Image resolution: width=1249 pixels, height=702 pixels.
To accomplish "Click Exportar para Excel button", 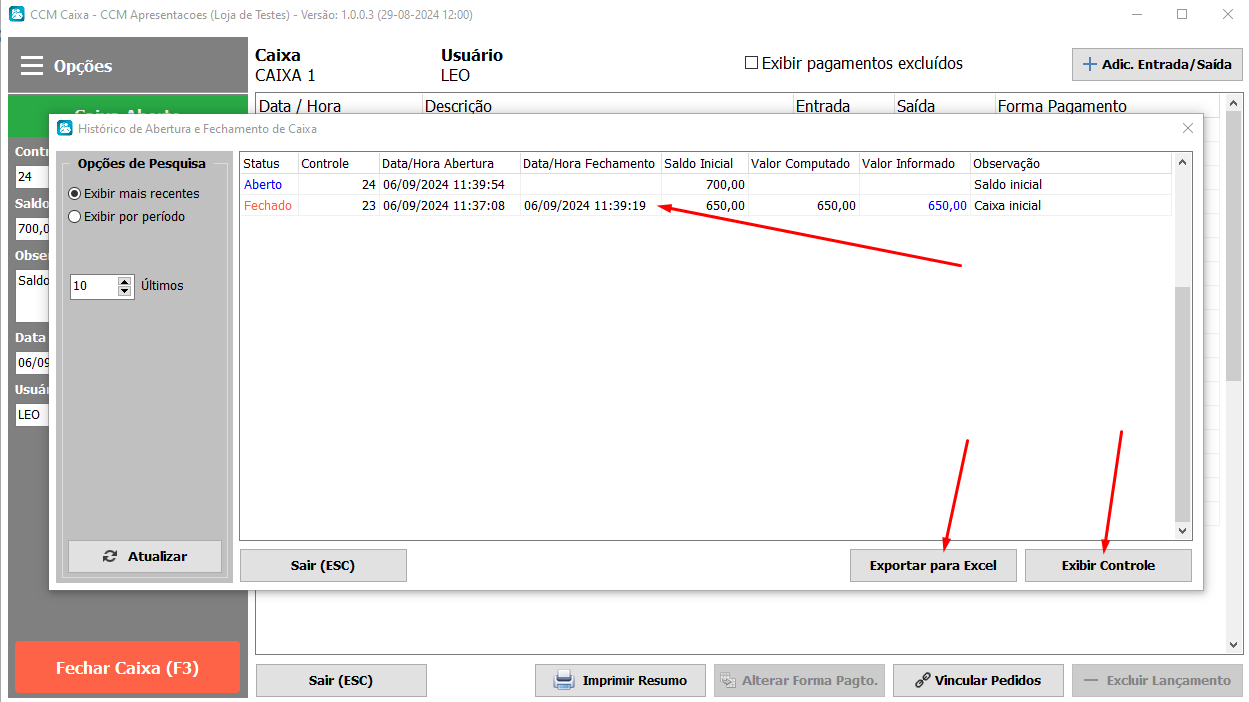I will coord(933,565).
